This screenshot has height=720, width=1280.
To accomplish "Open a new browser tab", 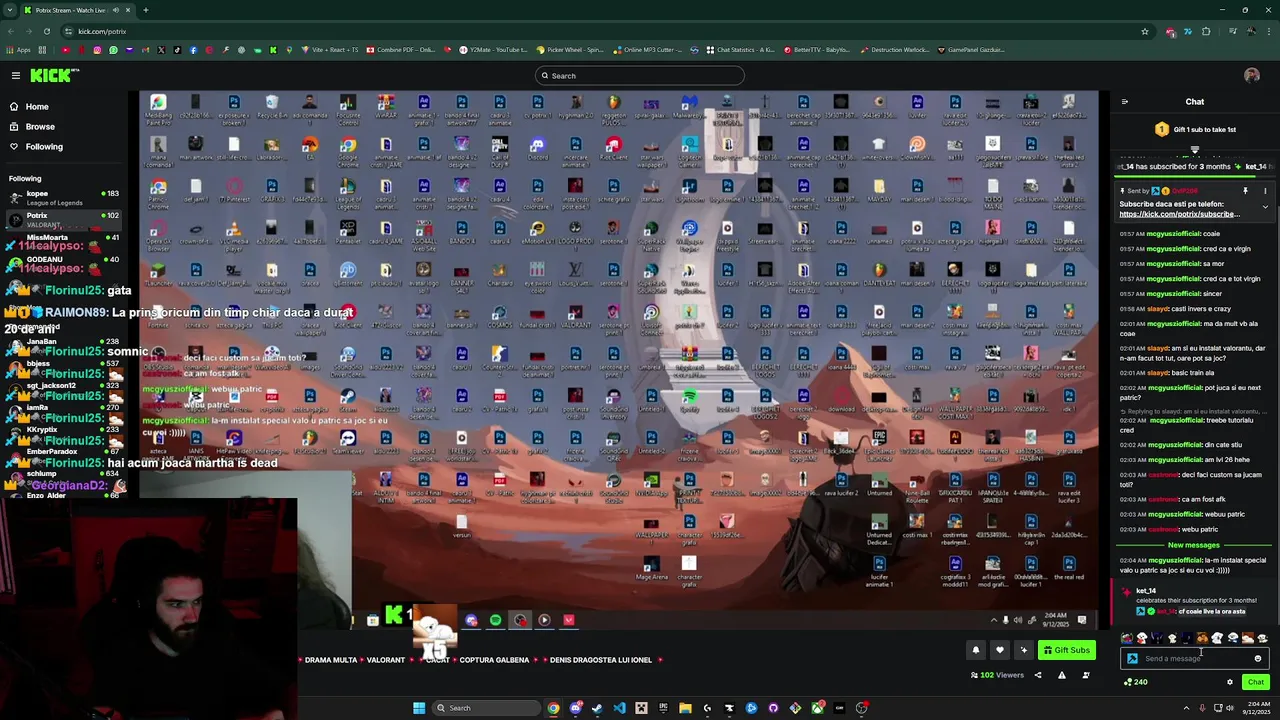I will point(146,10).
